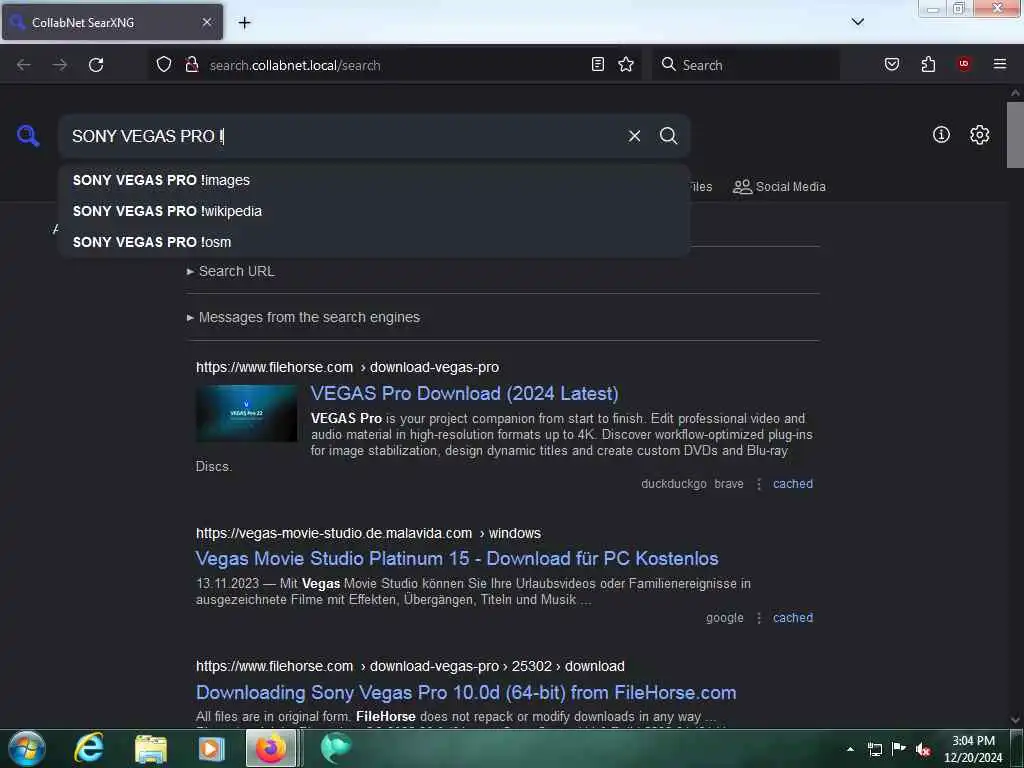Select suggestion SONY VEGAS PRO !wikipedia
This screenshot has height=768, width=1024.
[x=374, y=211]
